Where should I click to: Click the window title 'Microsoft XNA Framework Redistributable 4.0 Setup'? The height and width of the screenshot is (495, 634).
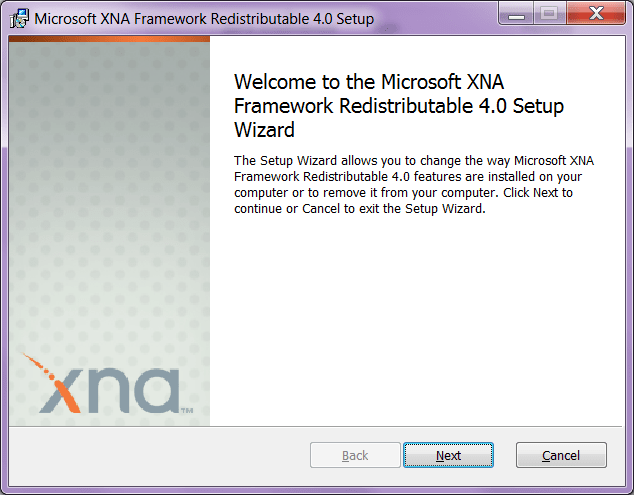pyautogui.click(x=204, y=19)
